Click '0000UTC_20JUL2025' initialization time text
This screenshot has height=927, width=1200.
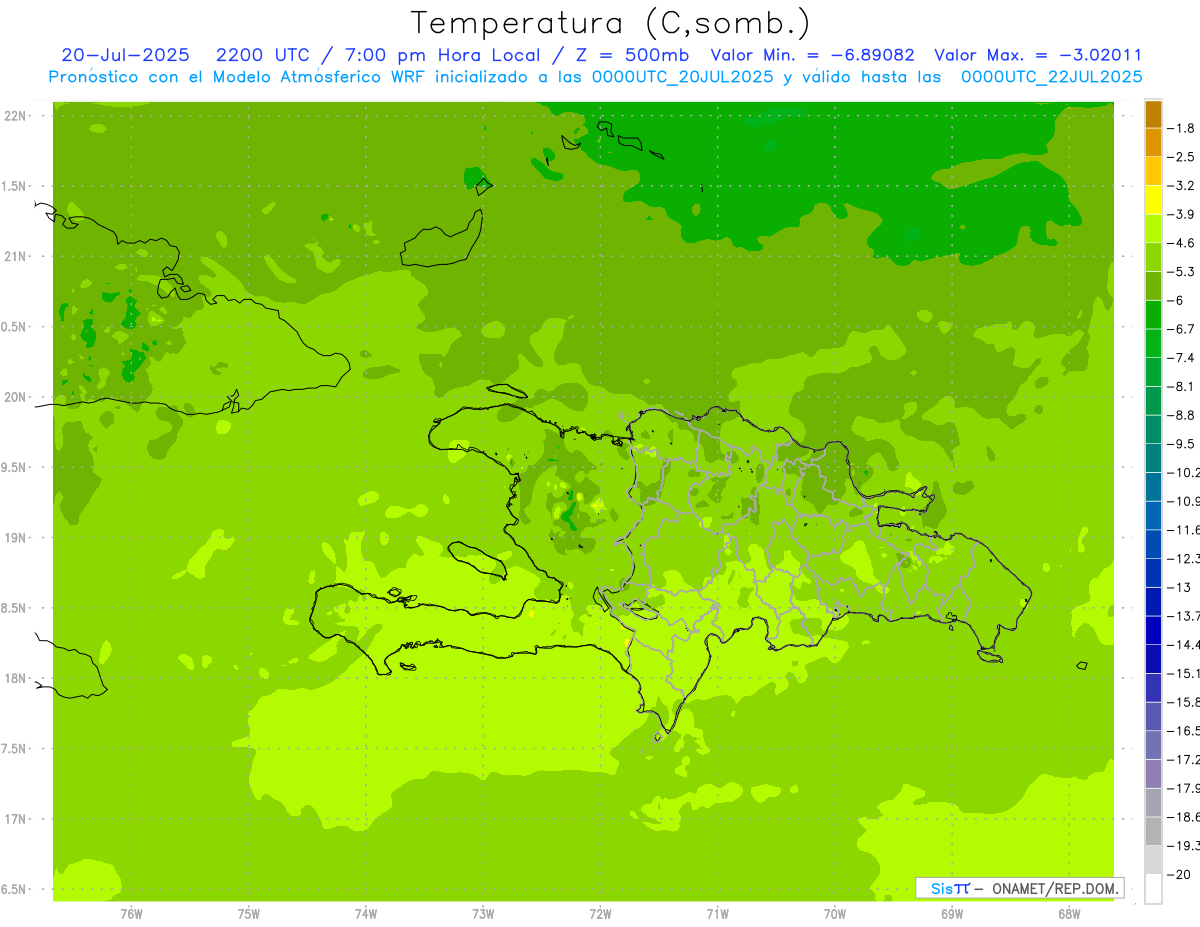(683, 77)
